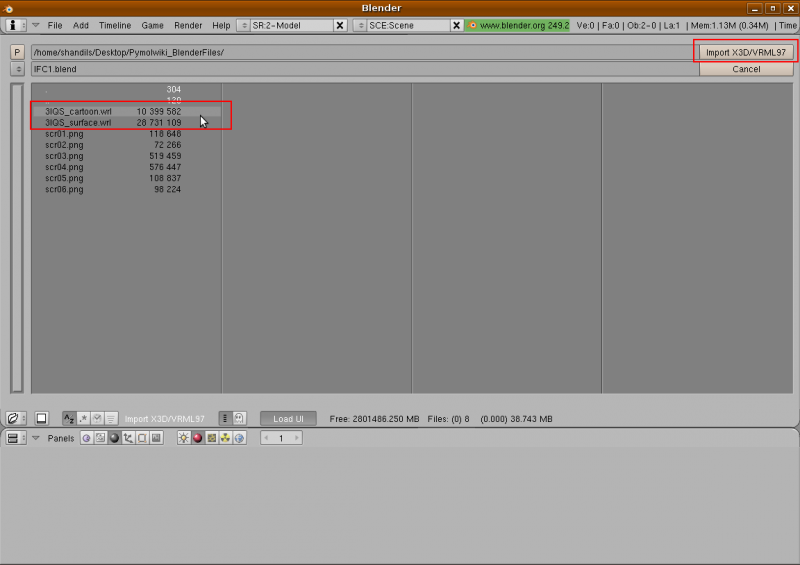Click the Radiosity buttons icon
Image resolution: width=800 pixels, height=565 pixels.
tap(225, 438)
